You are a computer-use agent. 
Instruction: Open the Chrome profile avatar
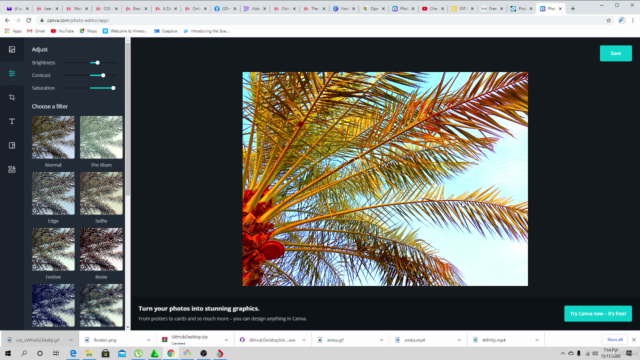[622, 20]
